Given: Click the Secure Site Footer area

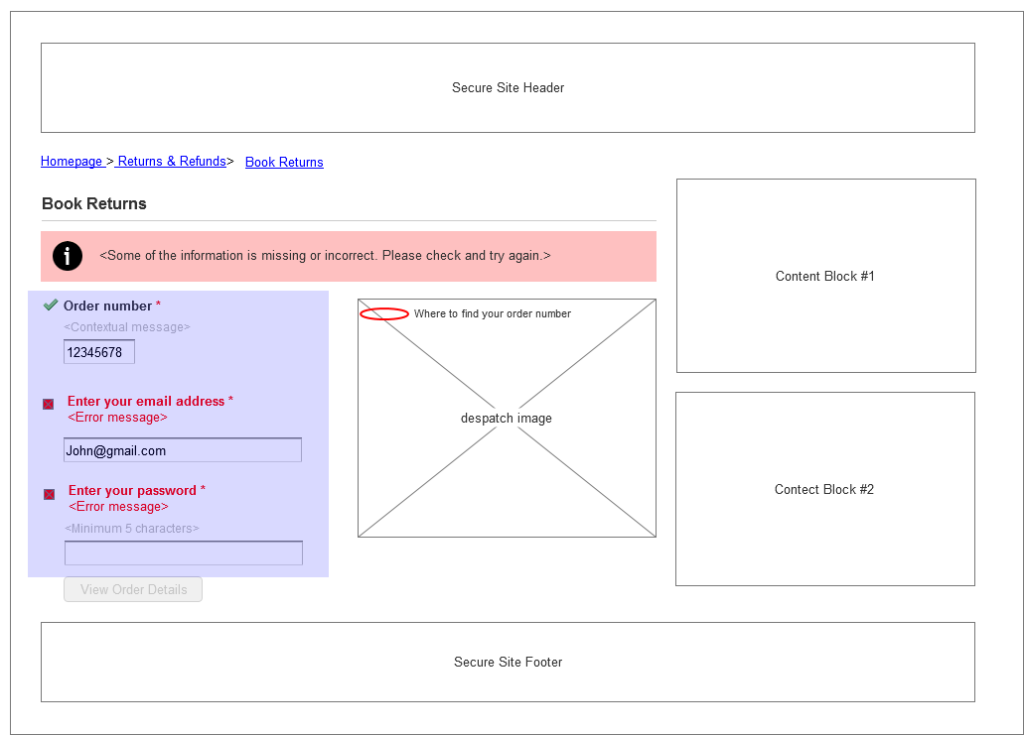Looking at the screenshot, I should 507,662.
